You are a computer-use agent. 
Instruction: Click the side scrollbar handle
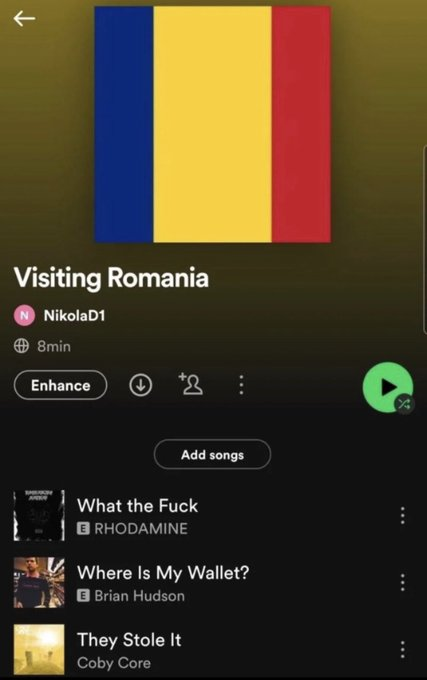(x=425, y=240)
